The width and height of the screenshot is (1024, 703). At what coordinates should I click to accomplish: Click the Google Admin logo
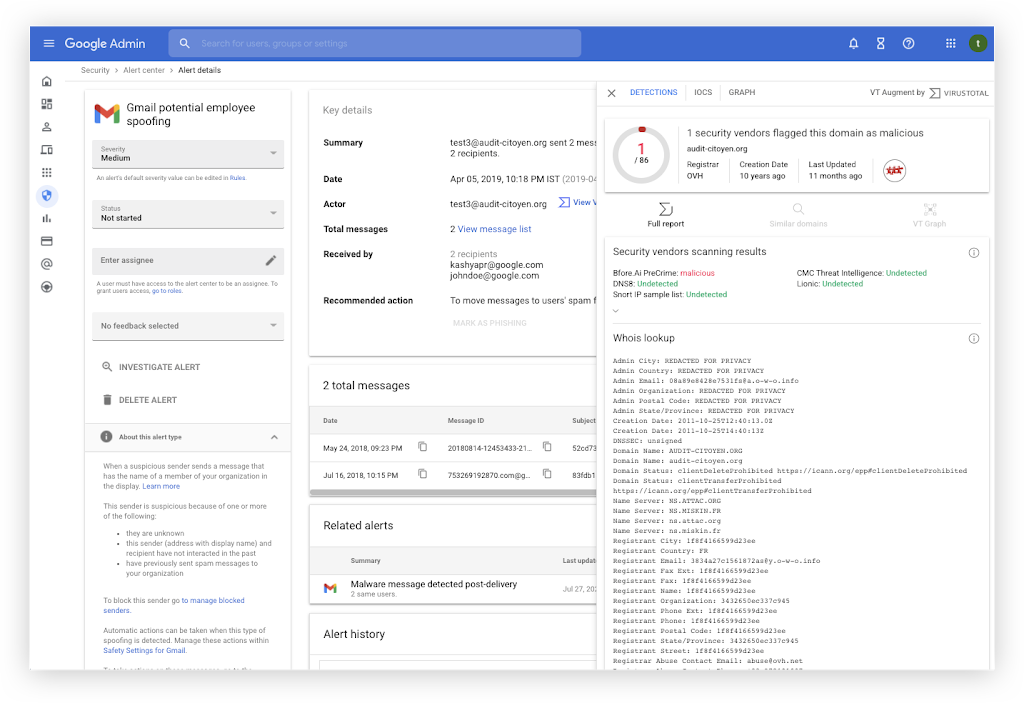[104, 43]
